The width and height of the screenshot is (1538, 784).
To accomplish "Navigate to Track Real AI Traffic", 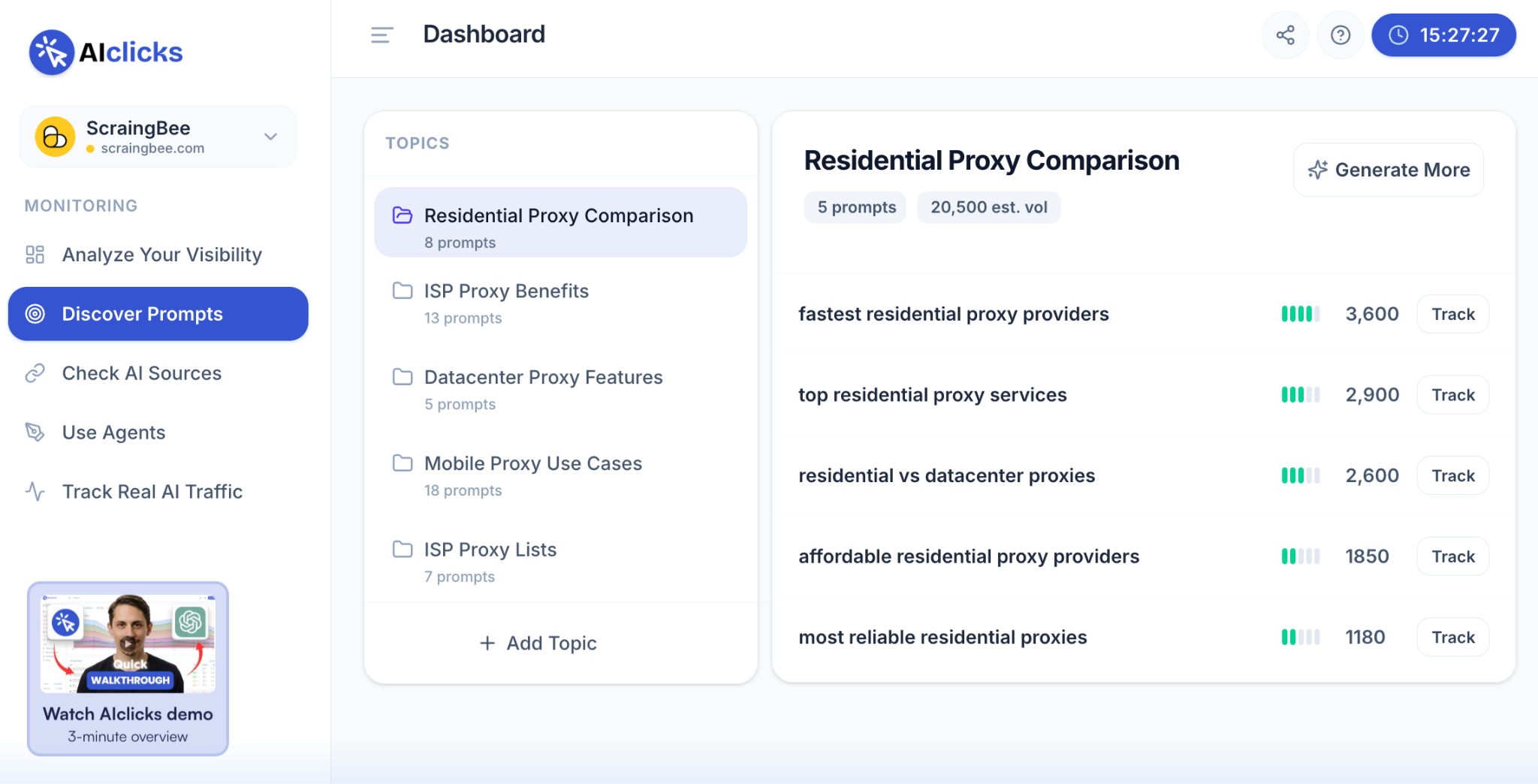I will click(x=152, y=492).
